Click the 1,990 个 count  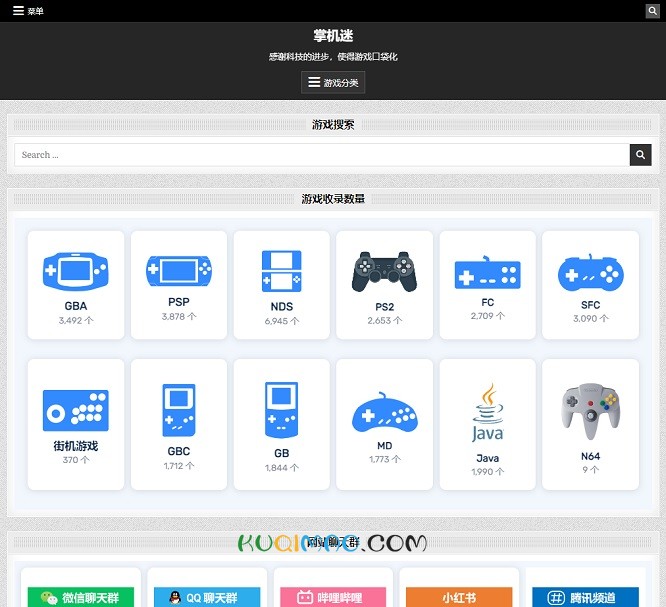[488, 472]
